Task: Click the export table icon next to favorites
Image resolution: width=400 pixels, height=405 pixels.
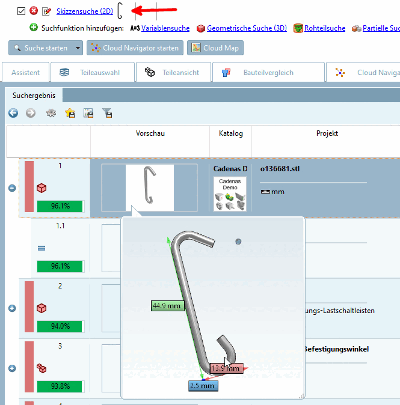Action: (88, 113)
